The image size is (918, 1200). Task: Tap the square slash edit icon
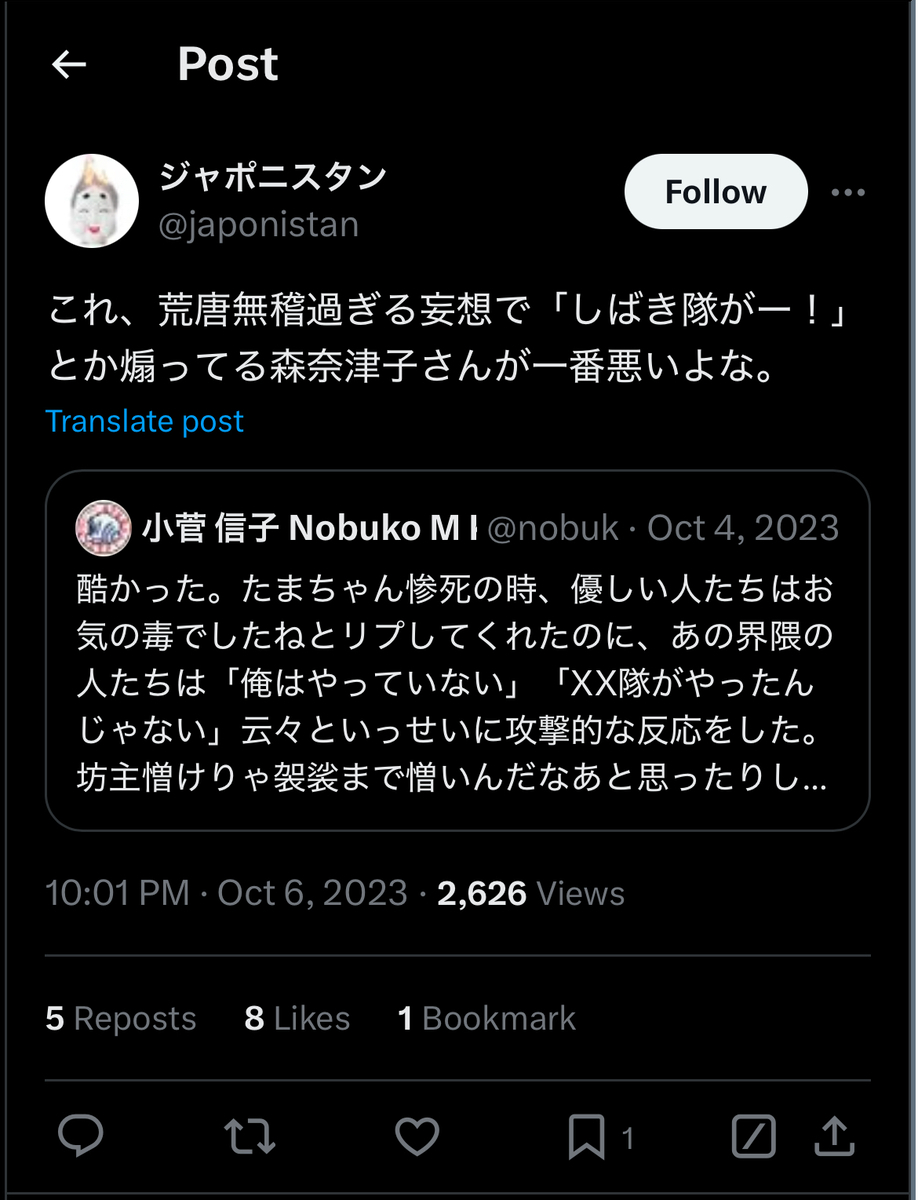tap(753, 1135)
